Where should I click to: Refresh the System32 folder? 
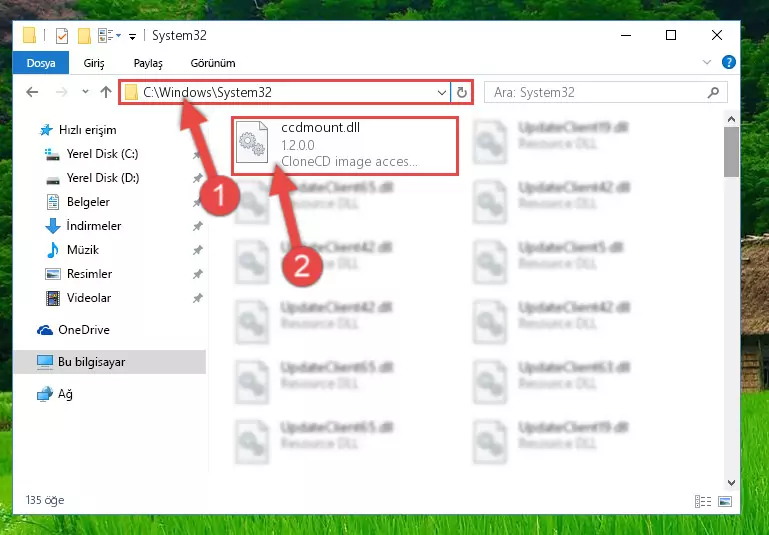(461, 92)
